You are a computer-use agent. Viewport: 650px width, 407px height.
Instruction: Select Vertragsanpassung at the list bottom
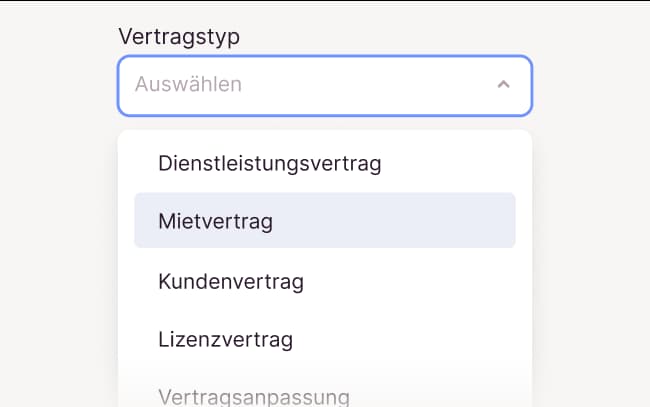tap(254, 396)
